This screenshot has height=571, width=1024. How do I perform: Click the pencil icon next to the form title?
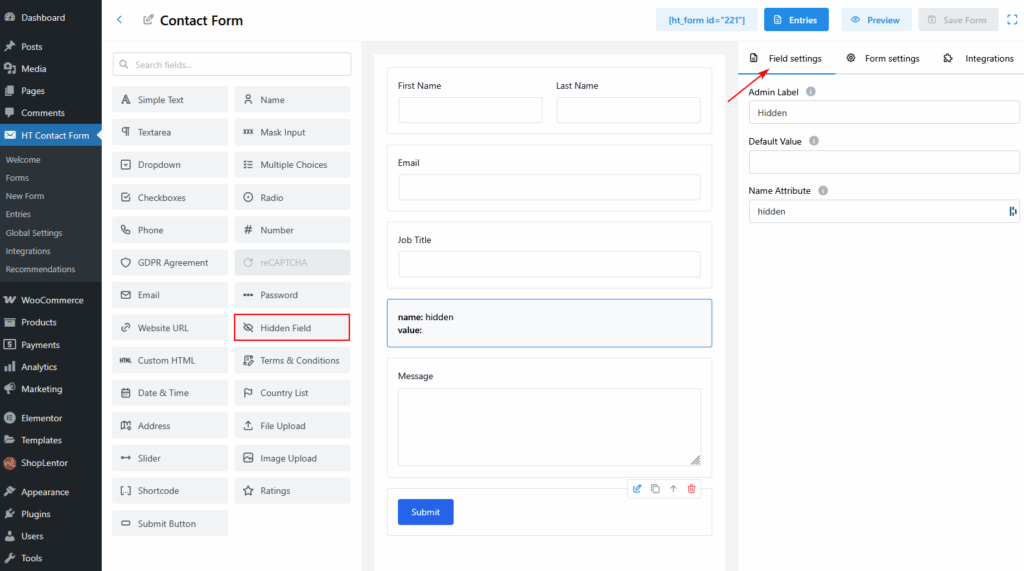tap(149, 20)
